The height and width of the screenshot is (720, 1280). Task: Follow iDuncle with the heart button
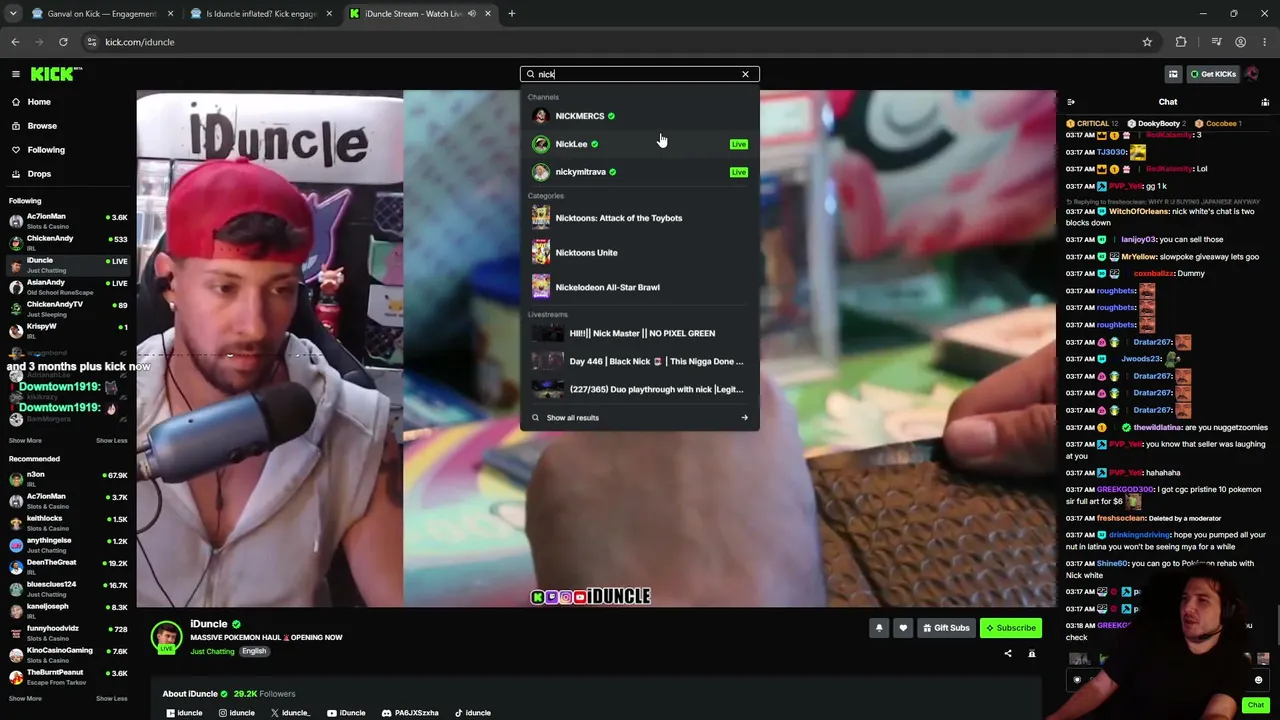903,628
